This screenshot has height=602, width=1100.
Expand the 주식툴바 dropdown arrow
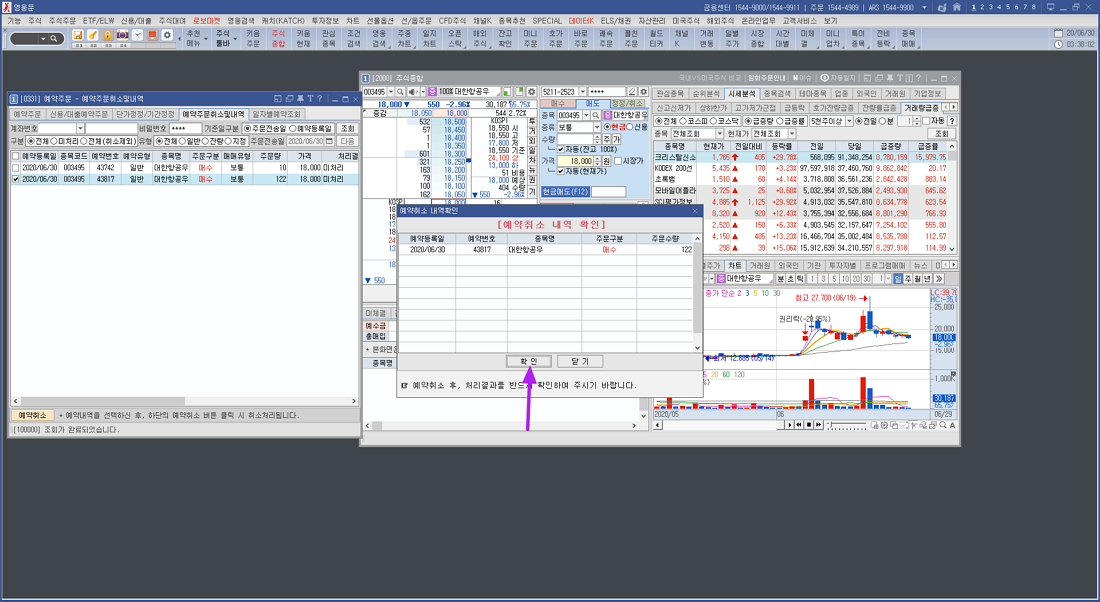tap(235, 40)
